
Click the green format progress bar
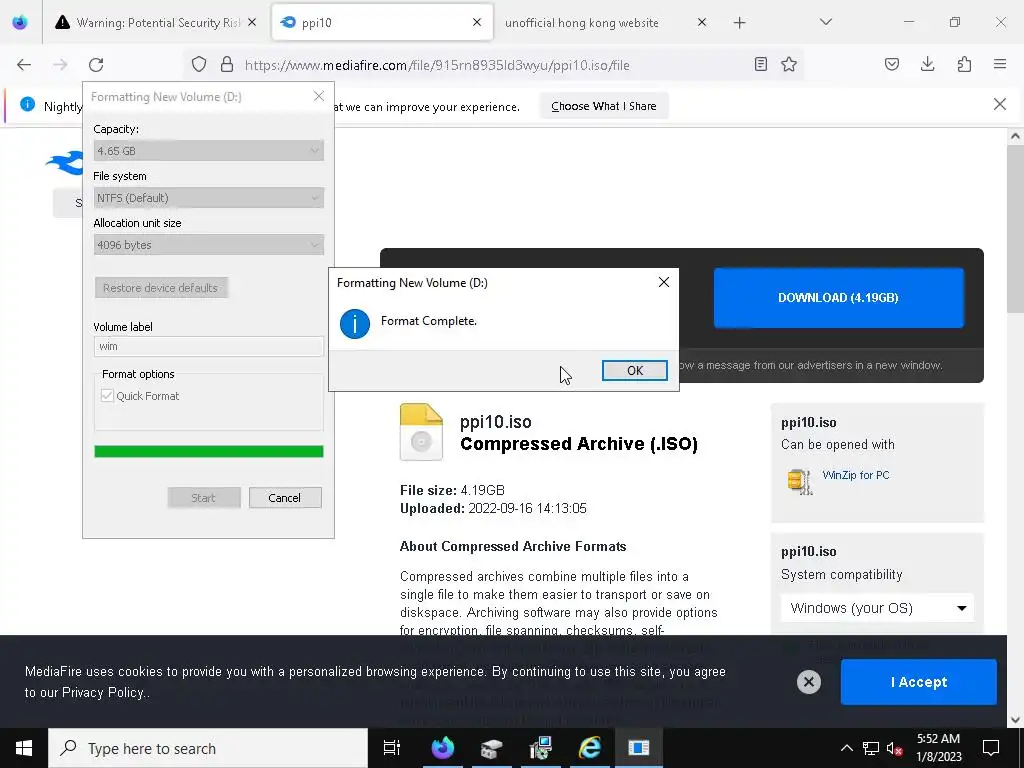(x=208, y=451)
